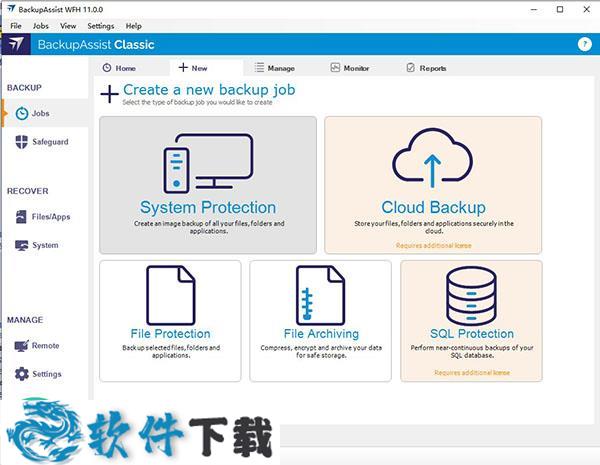Click the title bar BackupAssist app icon
The image size is (600, 465).
point(11,9)
